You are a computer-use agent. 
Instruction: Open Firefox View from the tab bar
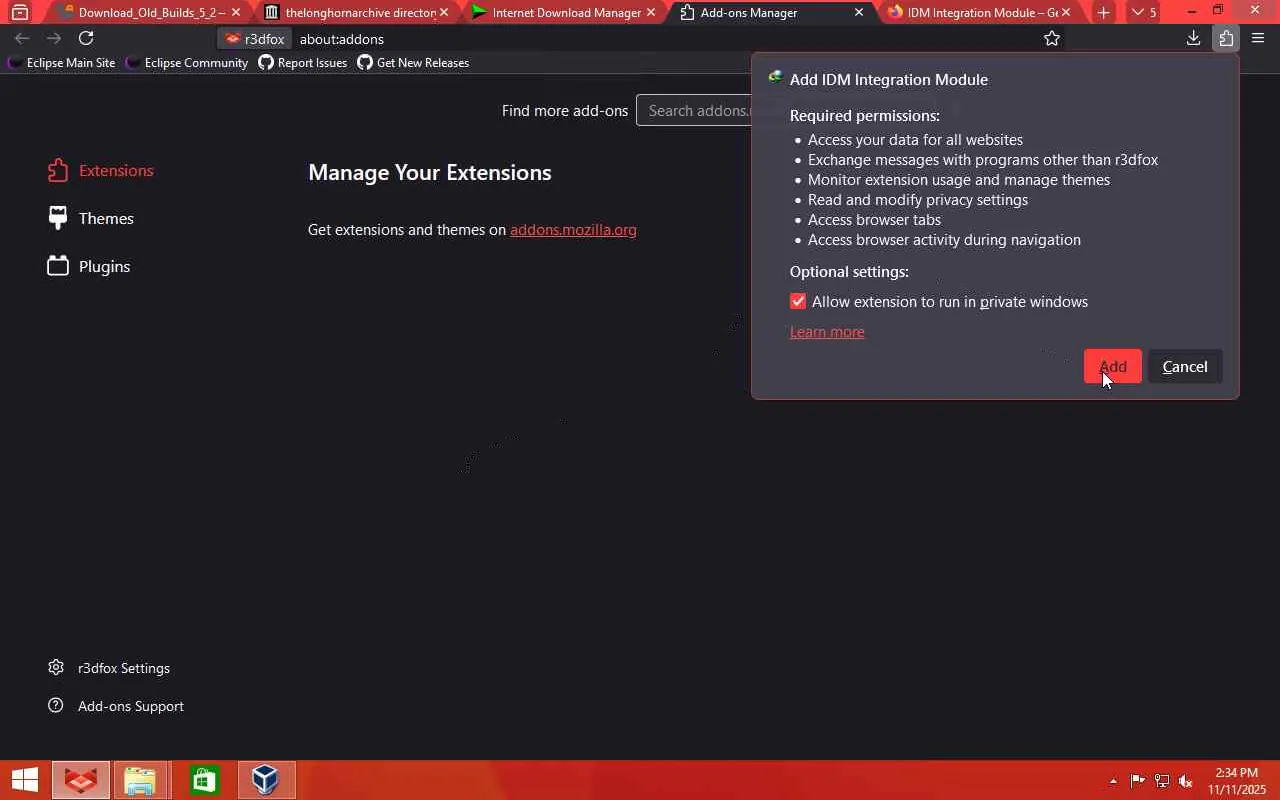pos(20,13)
